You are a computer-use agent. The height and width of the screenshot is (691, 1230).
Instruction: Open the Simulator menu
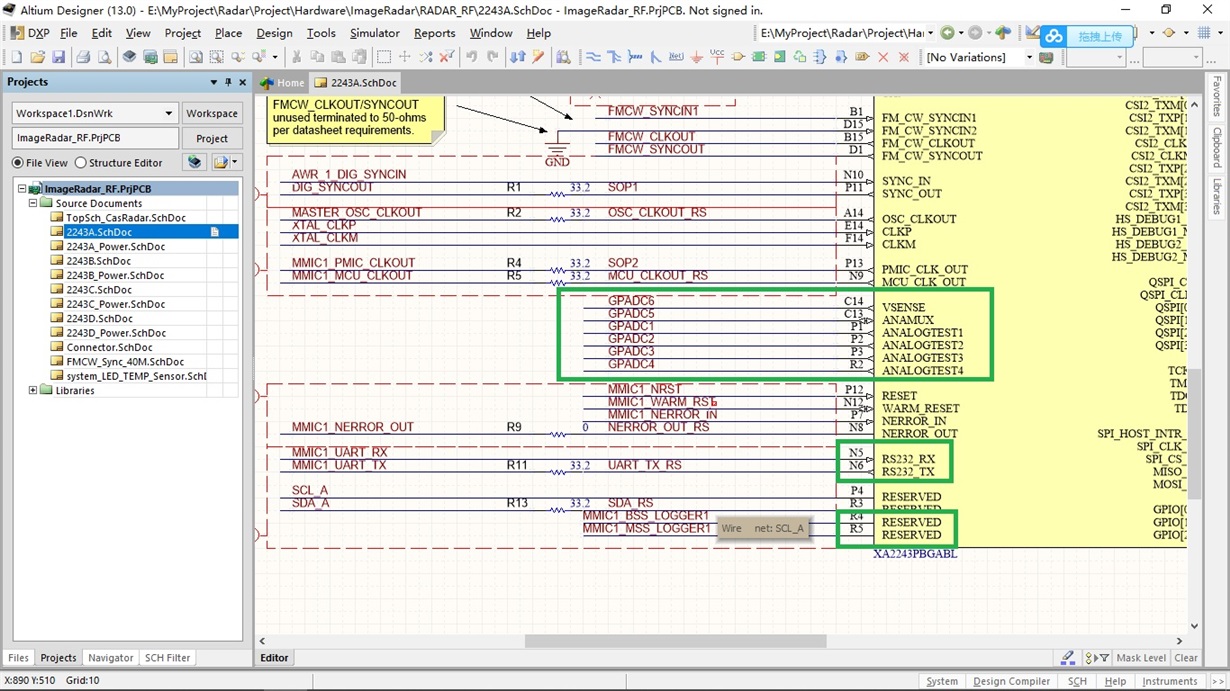click(374, 33)
